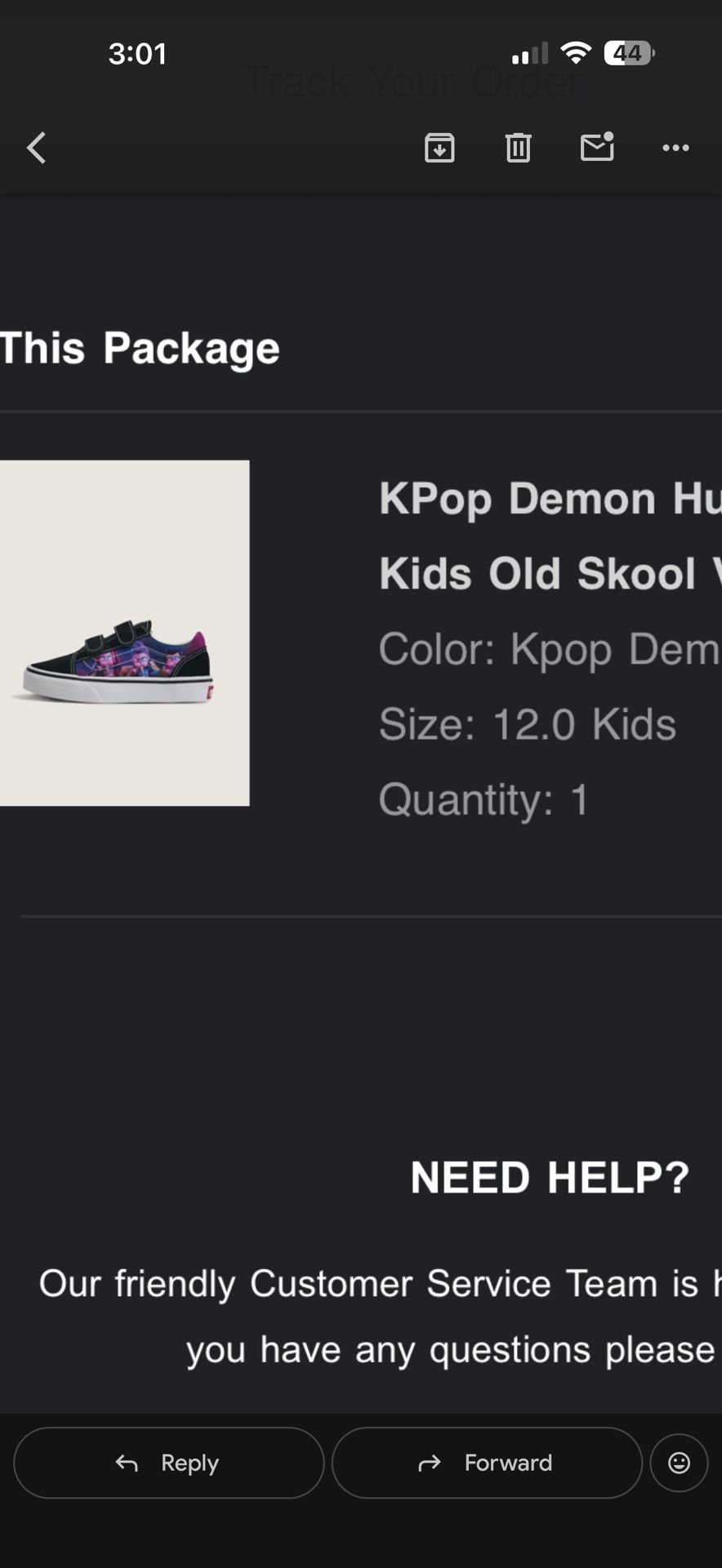722x1568 pixels.
Task: Click the reply arrow icon
Action: coord(127,1463)
